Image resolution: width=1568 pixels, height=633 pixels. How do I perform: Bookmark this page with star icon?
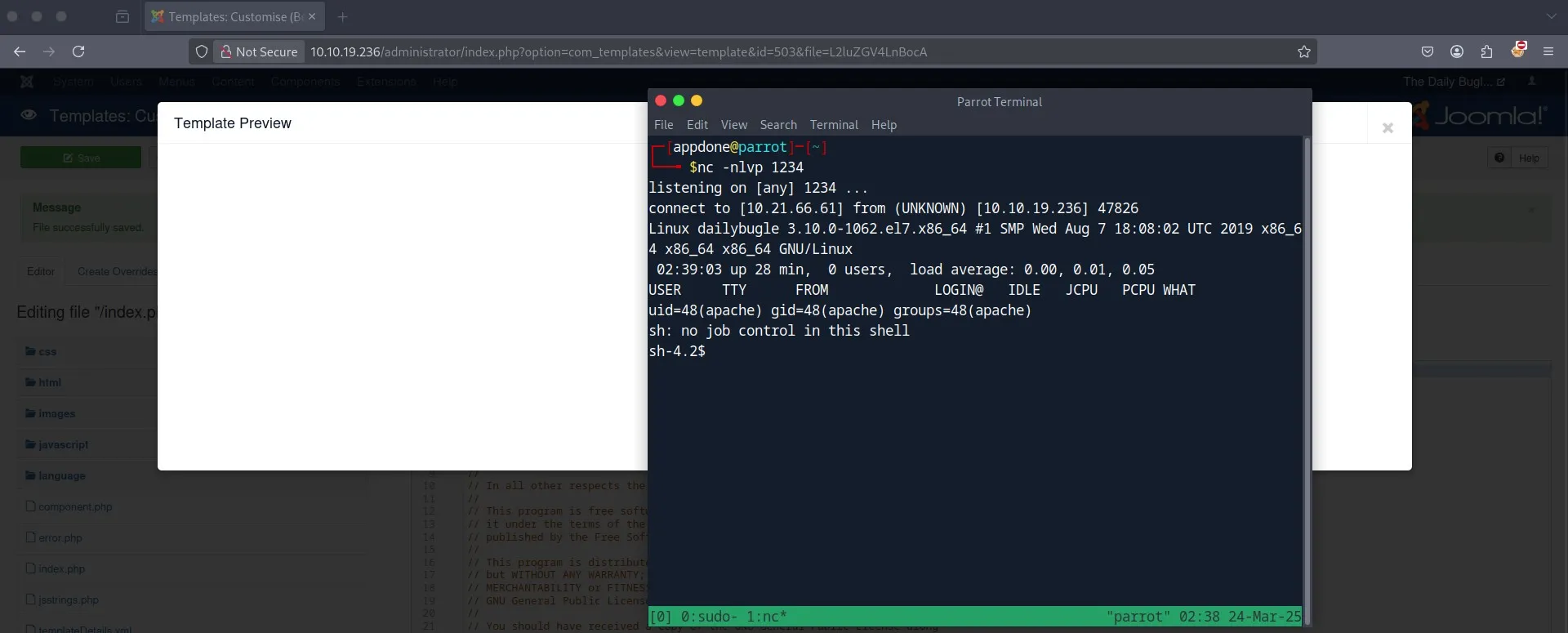[x=1304, y=51]
